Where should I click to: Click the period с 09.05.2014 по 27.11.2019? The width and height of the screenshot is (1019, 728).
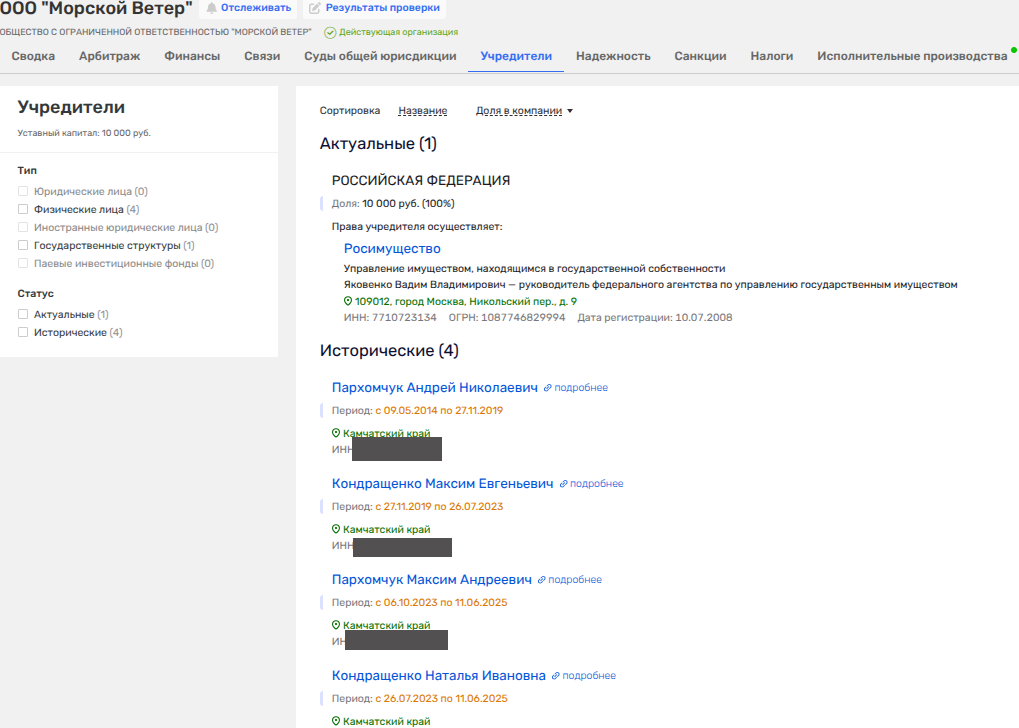click(x=439, y=410)
